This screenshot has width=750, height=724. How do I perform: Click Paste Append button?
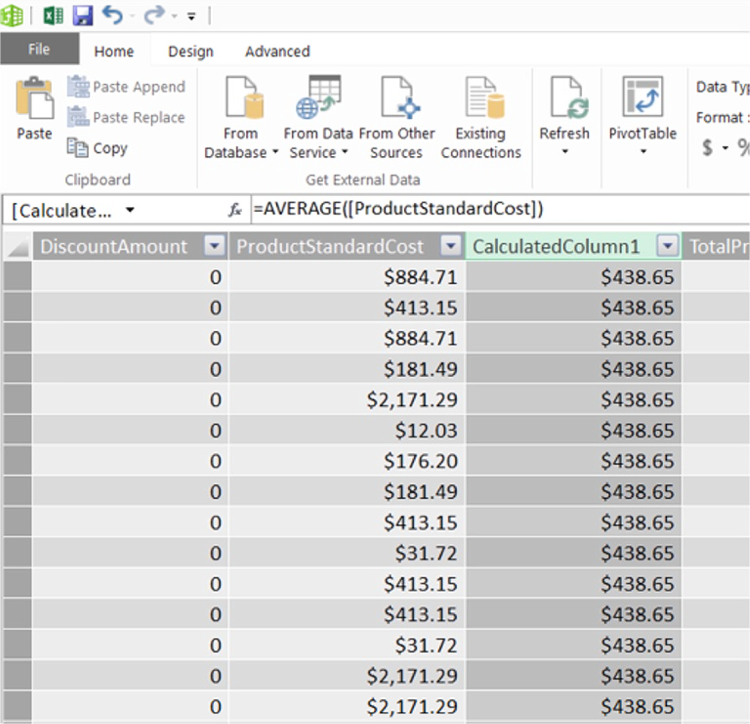126,87
